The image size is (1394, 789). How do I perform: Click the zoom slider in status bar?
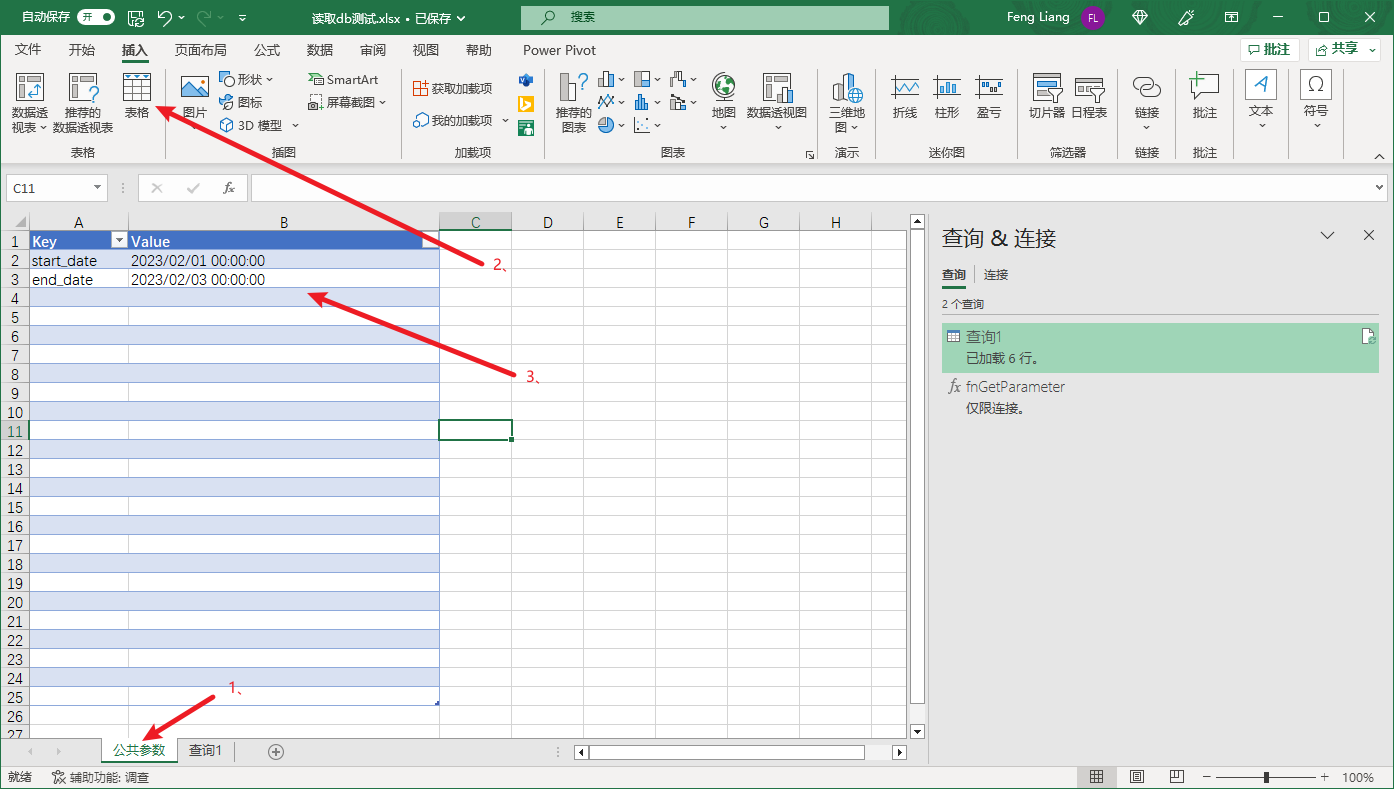pos(1266,777)
